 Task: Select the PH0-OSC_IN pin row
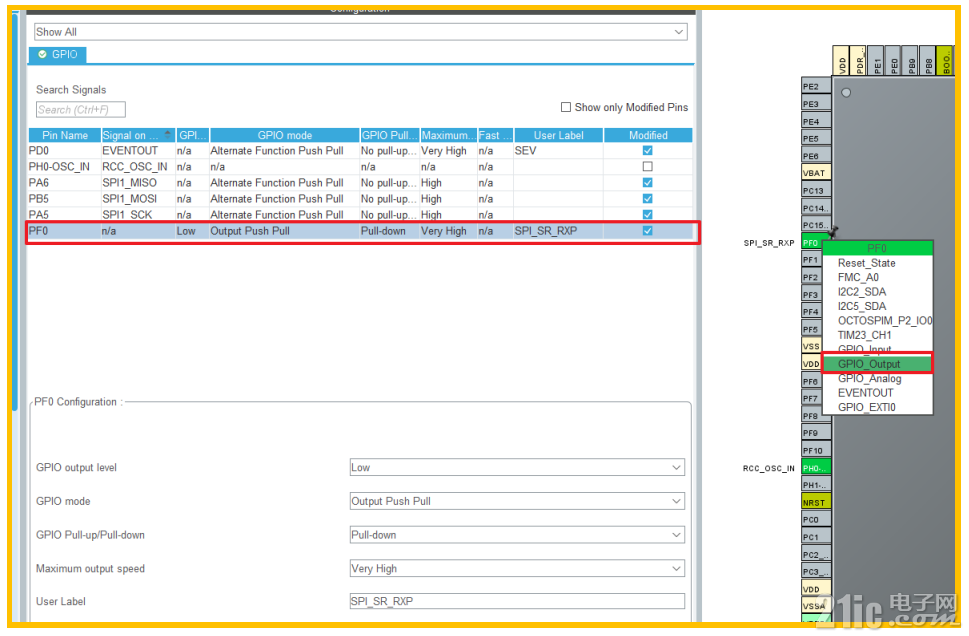coord(360,166)
